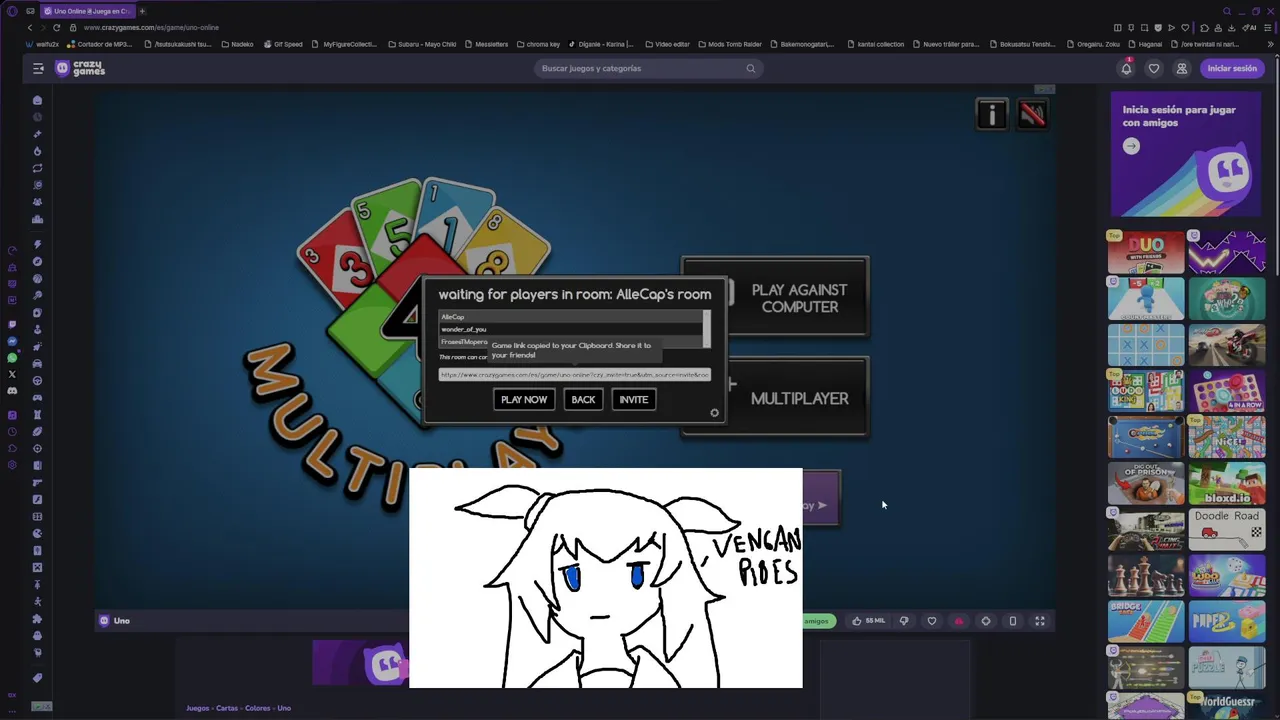Open the favorites heart in header
The image size is (1280, 720).
(1154, 68)
